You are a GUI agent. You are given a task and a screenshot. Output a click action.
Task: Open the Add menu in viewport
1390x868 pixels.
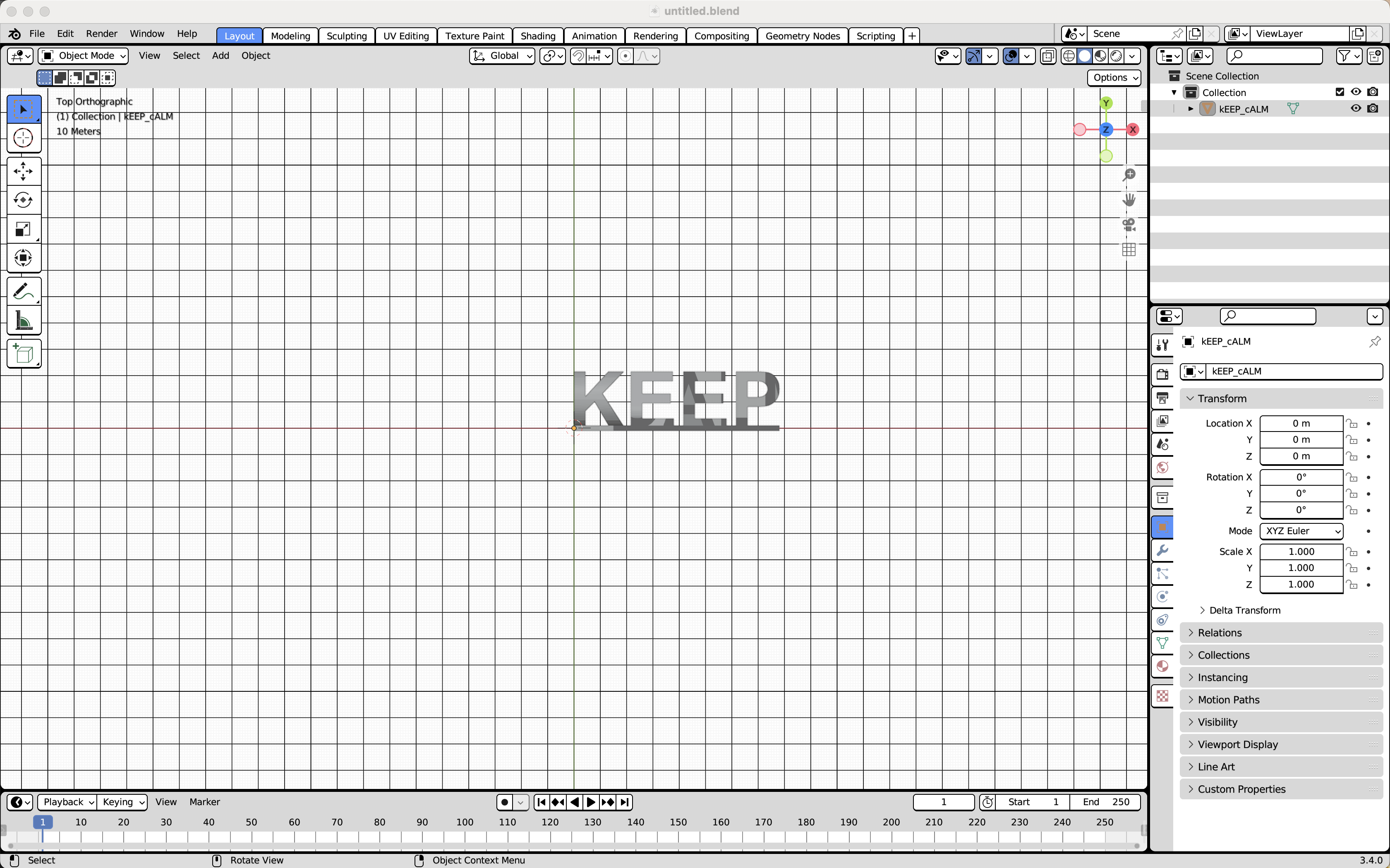pos(220,56)
